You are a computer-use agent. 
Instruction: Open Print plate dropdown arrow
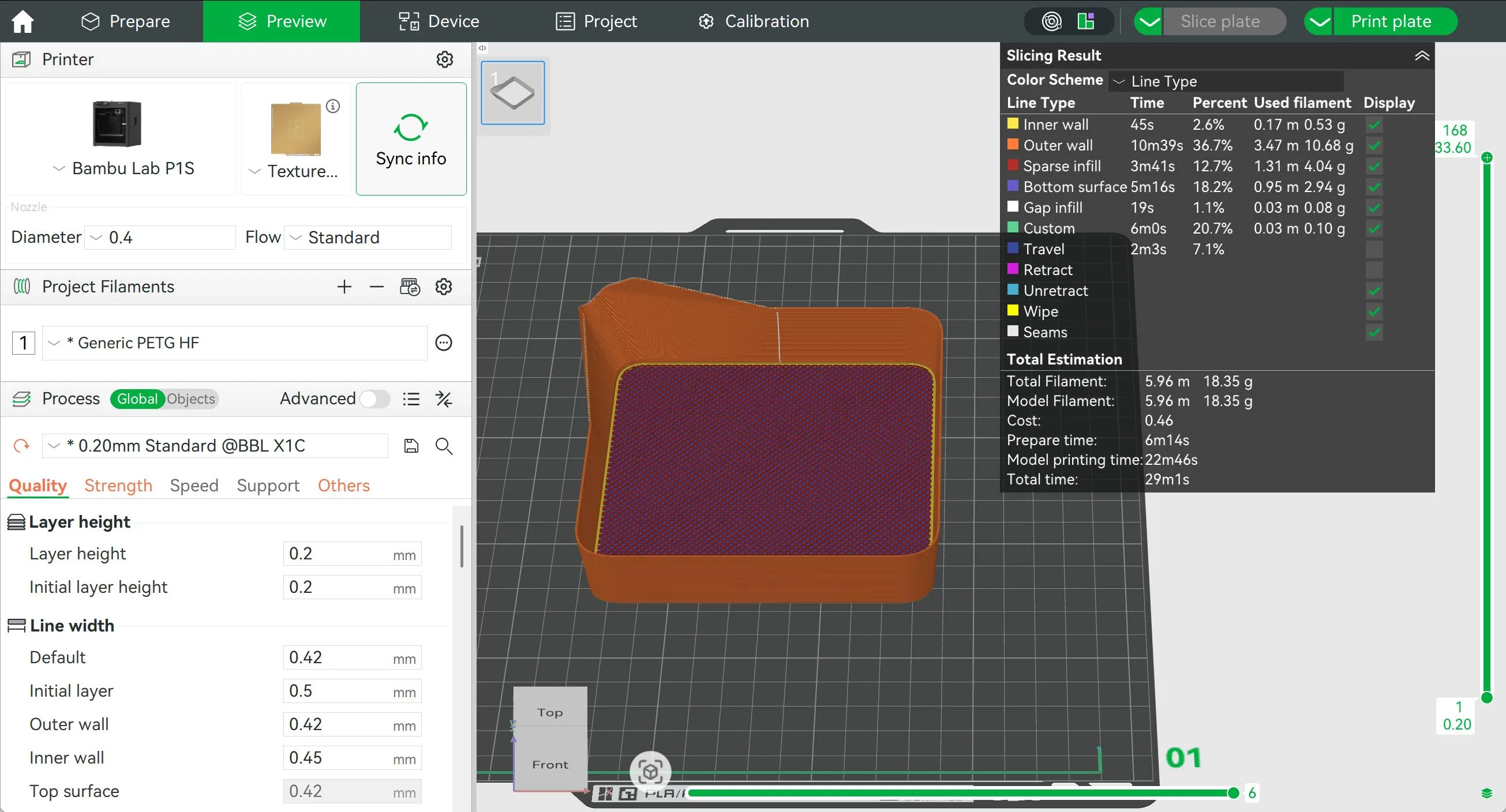pyautogui.click(x=1318, y=21)
